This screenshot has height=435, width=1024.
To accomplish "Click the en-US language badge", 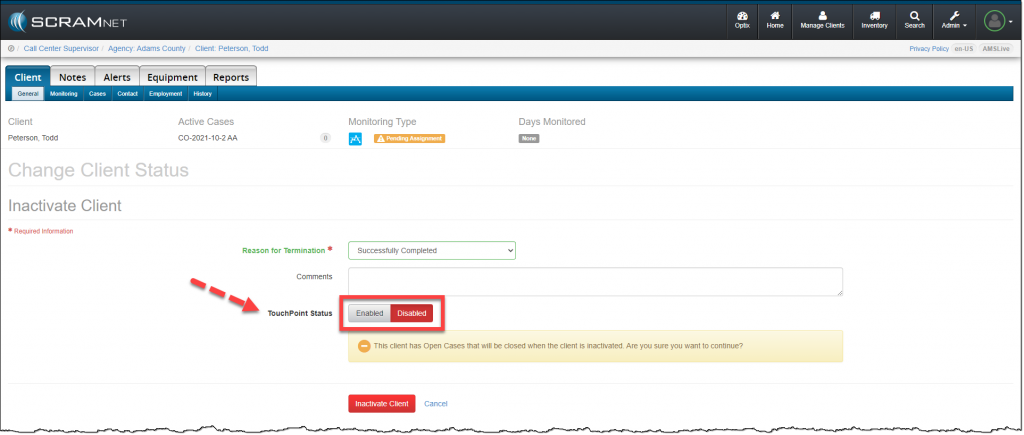I will 963,49.
